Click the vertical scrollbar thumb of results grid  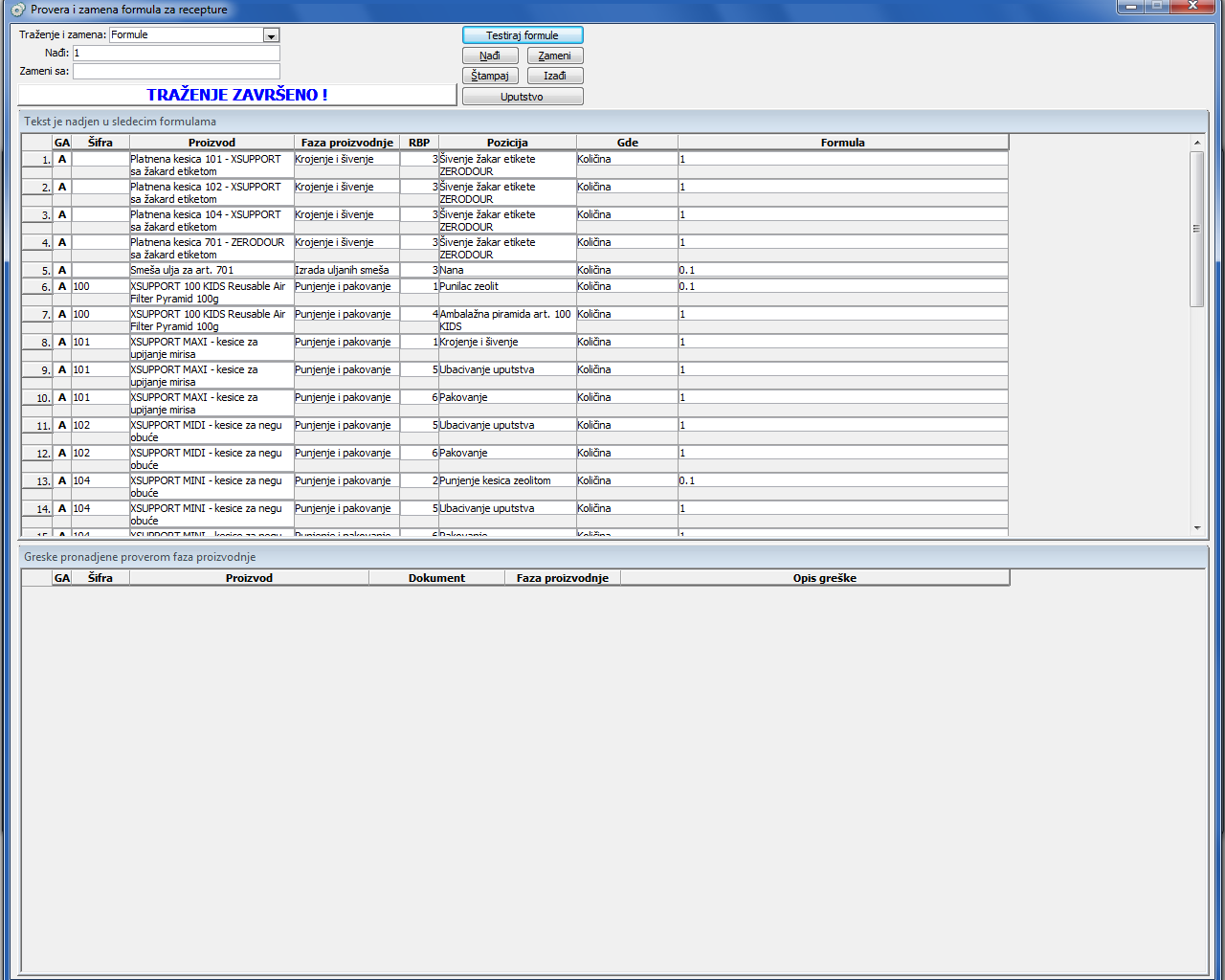[x=1196, y=230]
